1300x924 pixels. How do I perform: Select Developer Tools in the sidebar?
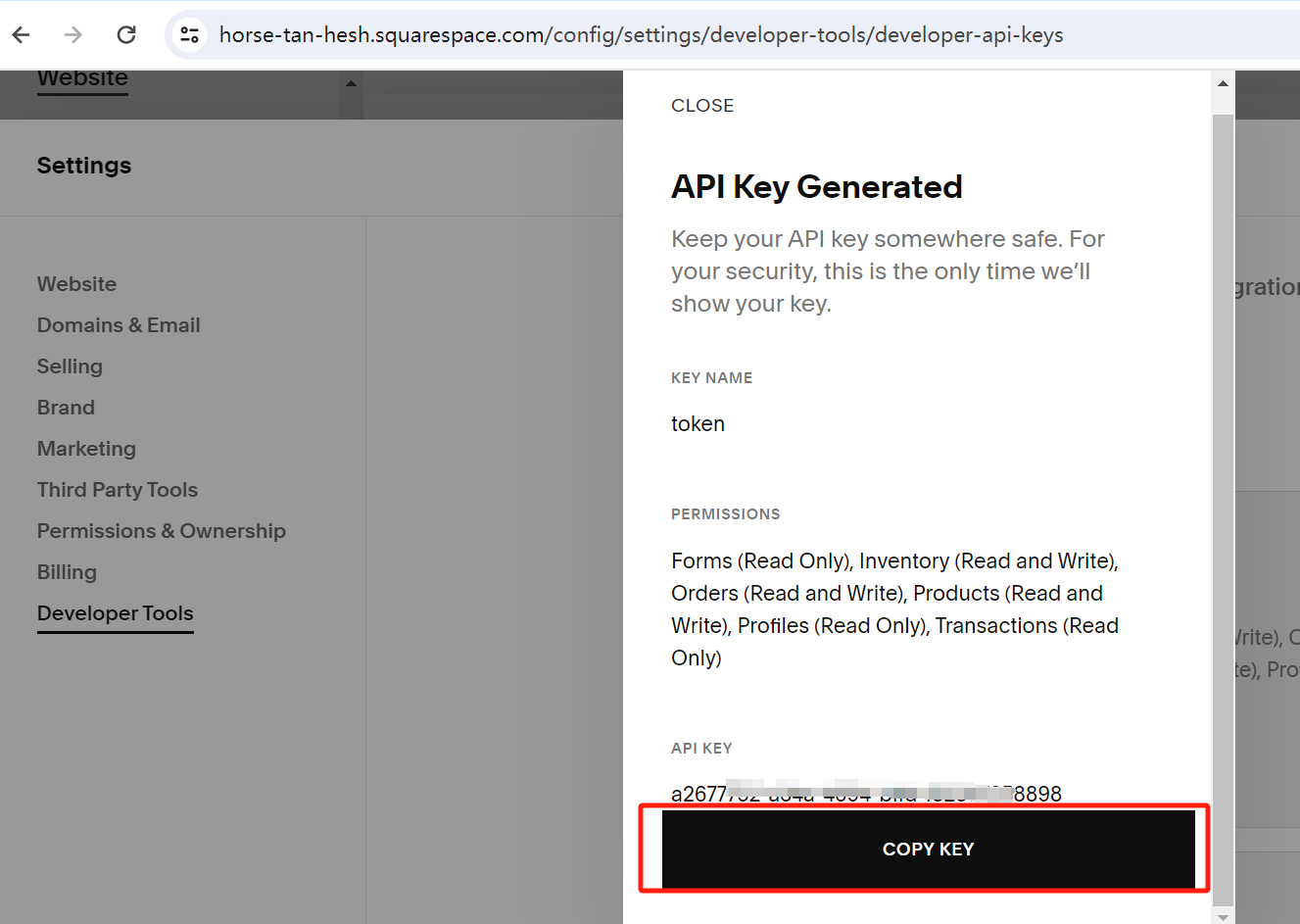(115, 612)
